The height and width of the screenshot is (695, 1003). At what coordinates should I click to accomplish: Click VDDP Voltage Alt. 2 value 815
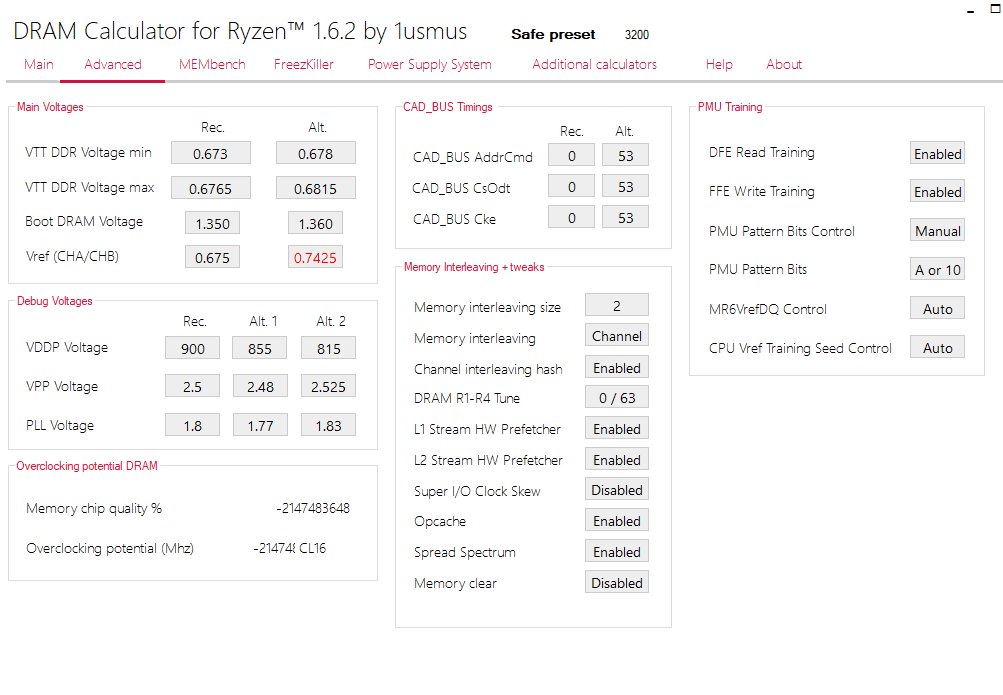pyautogui.click(x=328, y=348)
